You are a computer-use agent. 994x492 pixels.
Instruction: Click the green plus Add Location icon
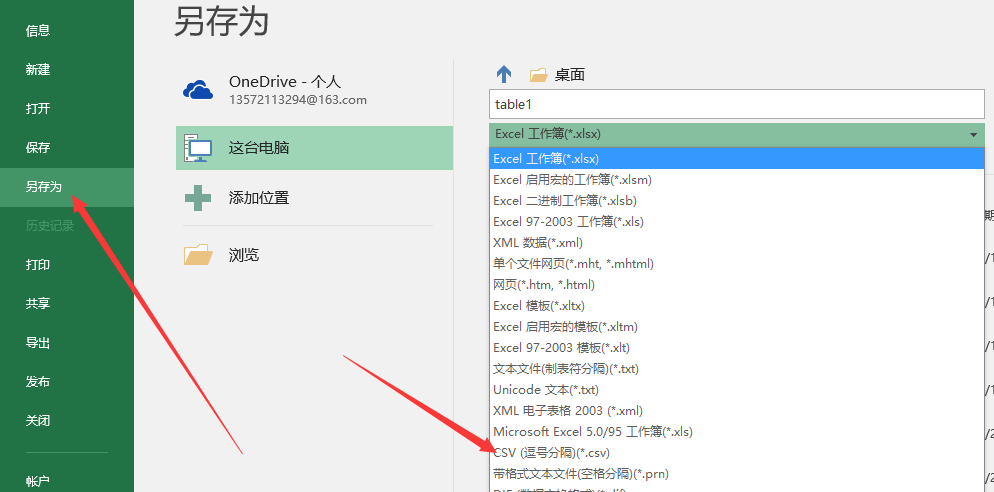[x=198, y=198]
